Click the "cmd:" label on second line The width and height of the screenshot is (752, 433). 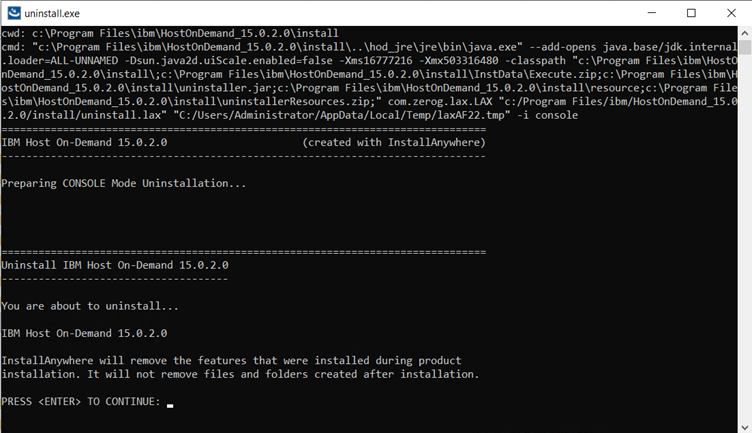pyautogui.click(x=14, y=47)
